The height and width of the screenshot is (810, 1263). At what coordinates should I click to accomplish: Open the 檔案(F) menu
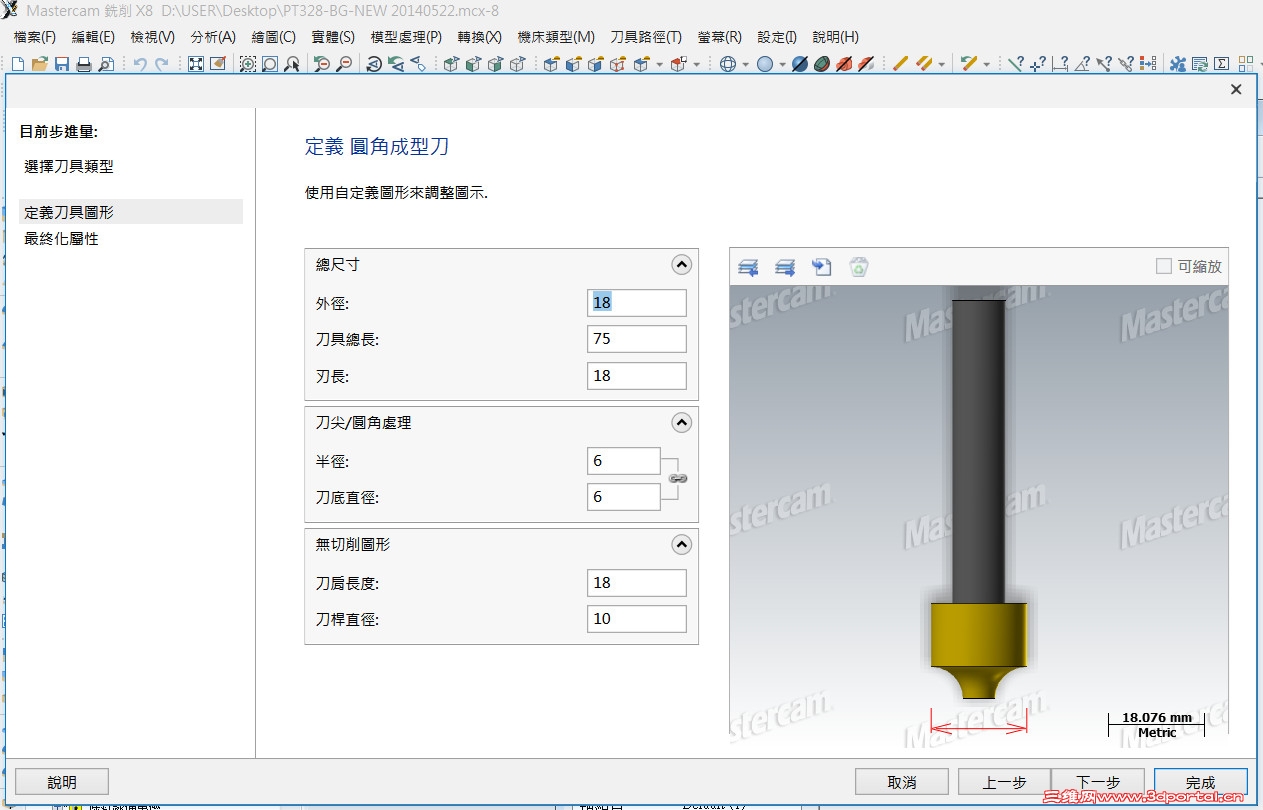(35, 37)
